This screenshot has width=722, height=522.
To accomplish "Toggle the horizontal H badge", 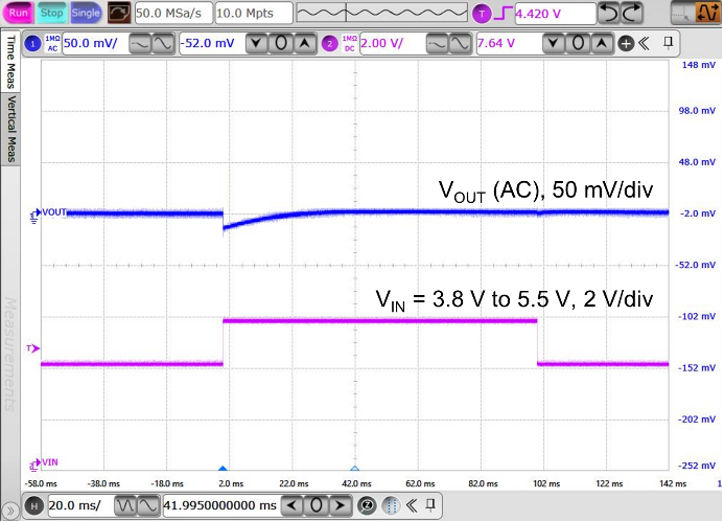I will (34, 505).
